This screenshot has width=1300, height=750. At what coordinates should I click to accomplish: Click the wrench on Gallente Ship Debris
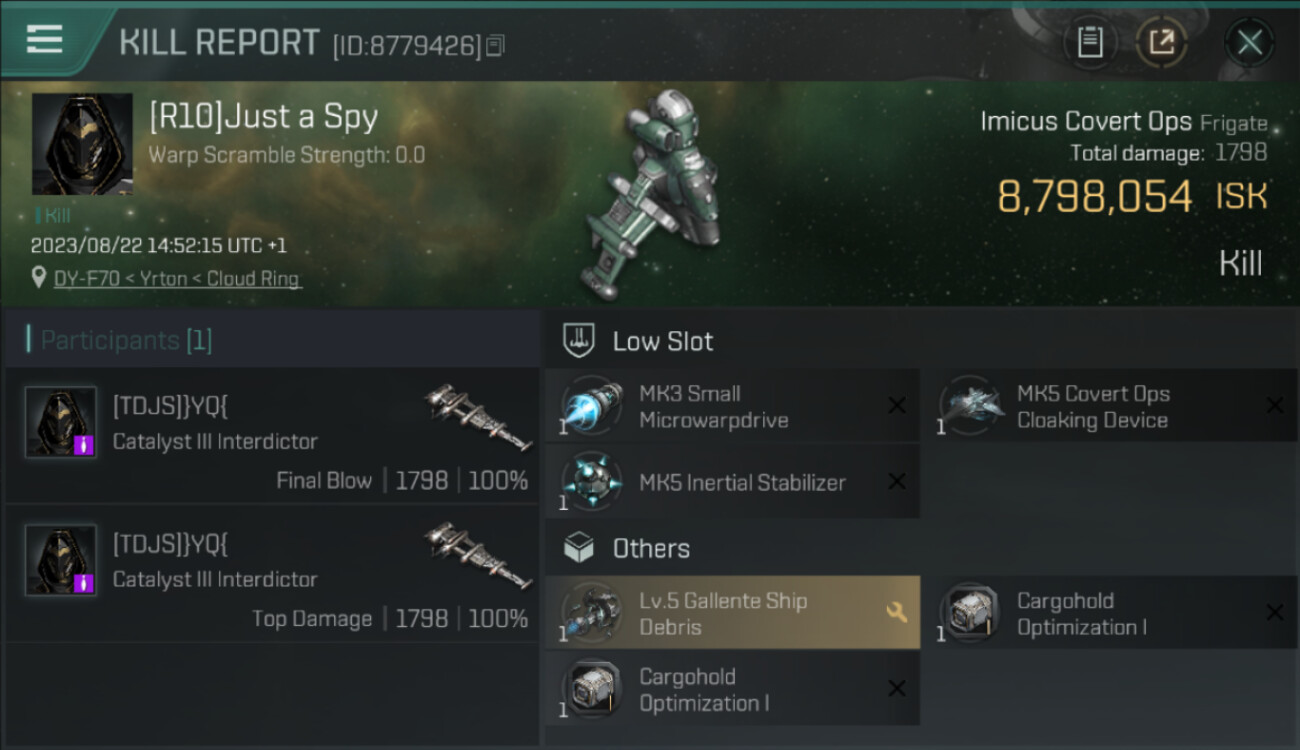coord(896,612)
